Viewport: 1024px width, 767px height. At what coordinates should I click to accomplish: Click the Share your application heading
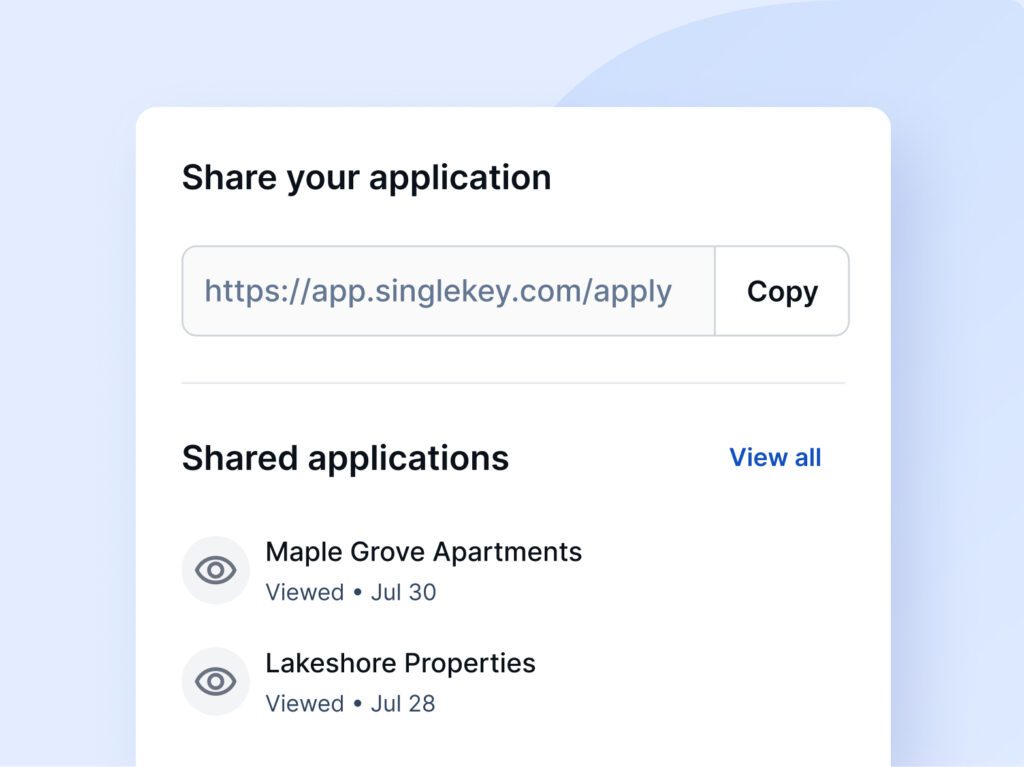tap(366, 178)
